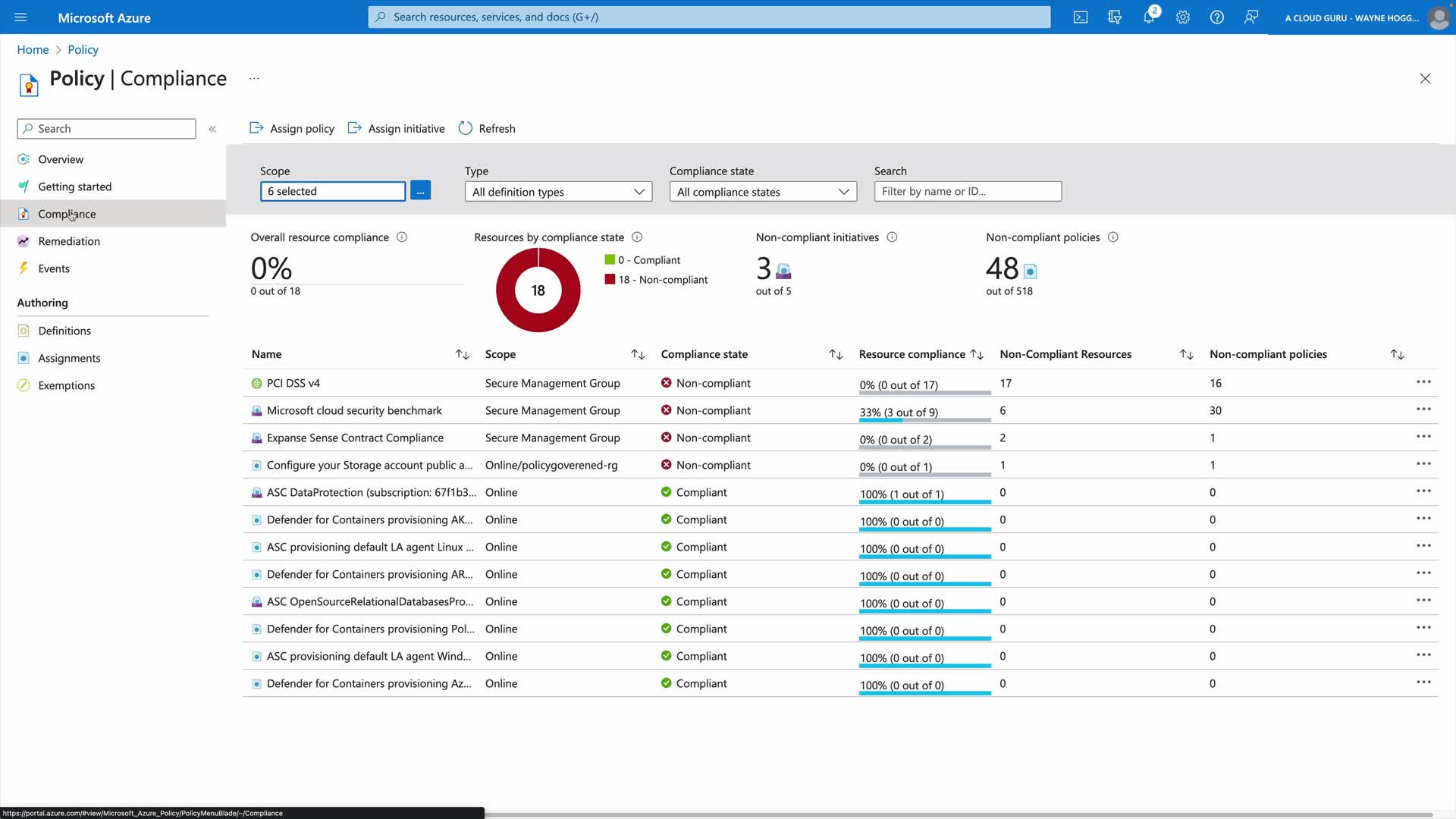Open the notifications bell icon
Viewport: 1456px width, 819px height.
pyautogui.click(x=1149, y=17)
